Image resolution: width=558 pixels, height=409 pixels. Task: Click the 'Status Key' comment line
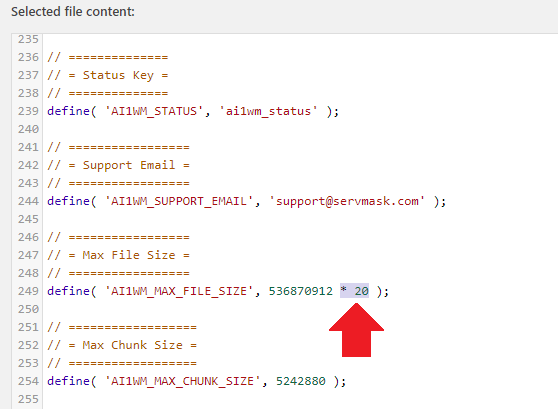coord(108,75)
